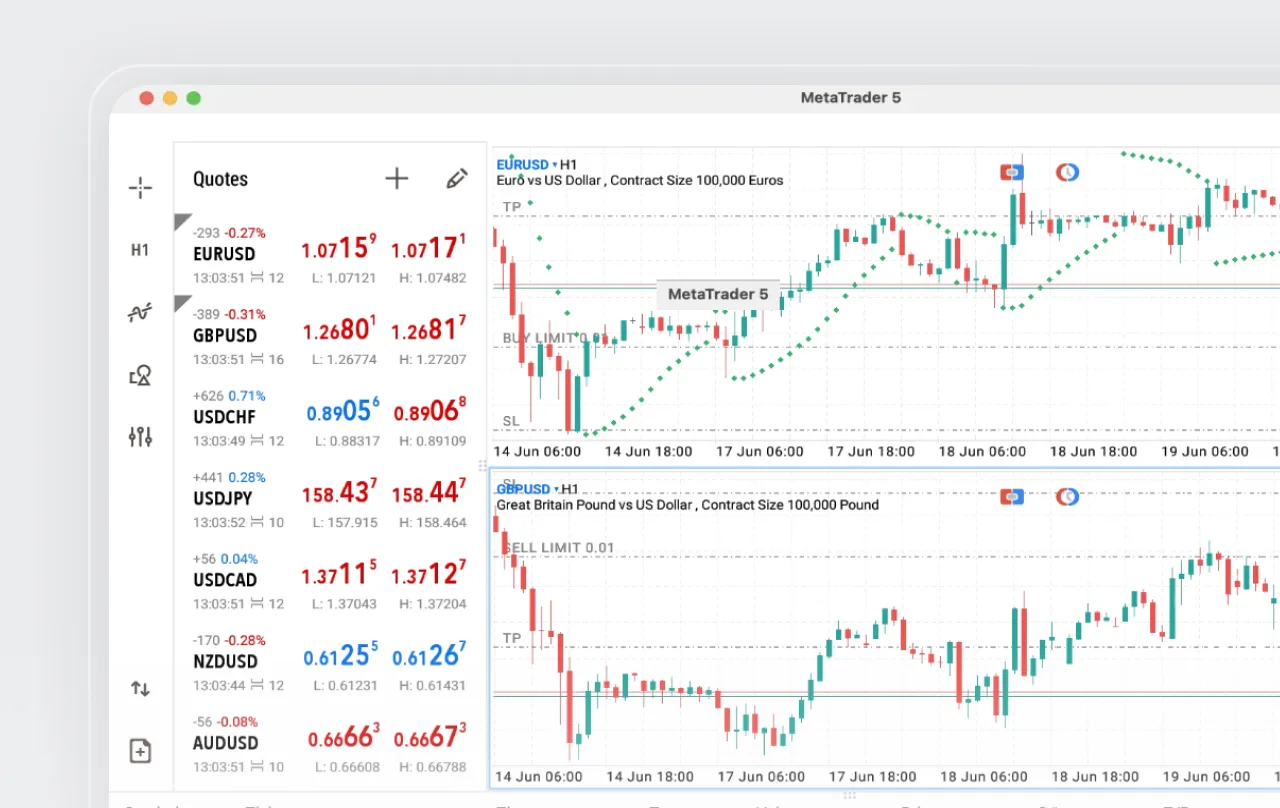Open the H1 timeframe selector in sidebar
The width and height of the screenshot is (1280, 808).
tap(140, 250)
